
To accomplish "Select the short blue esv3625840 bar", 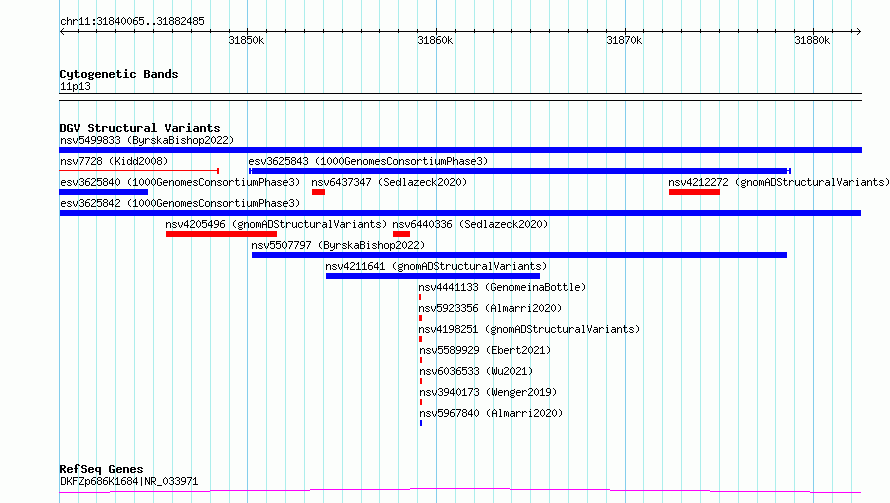I will click(x=103, y=192).
